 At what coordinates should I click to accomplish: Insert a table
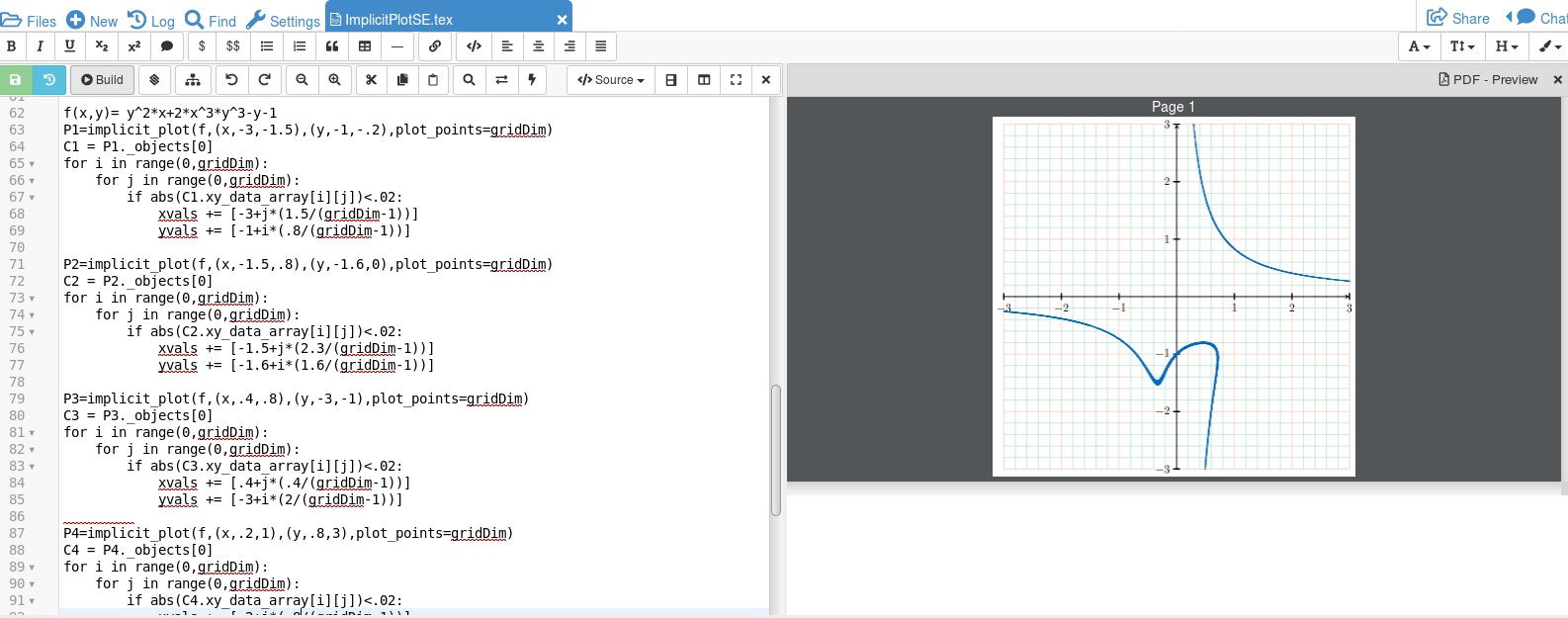[365, 45]
